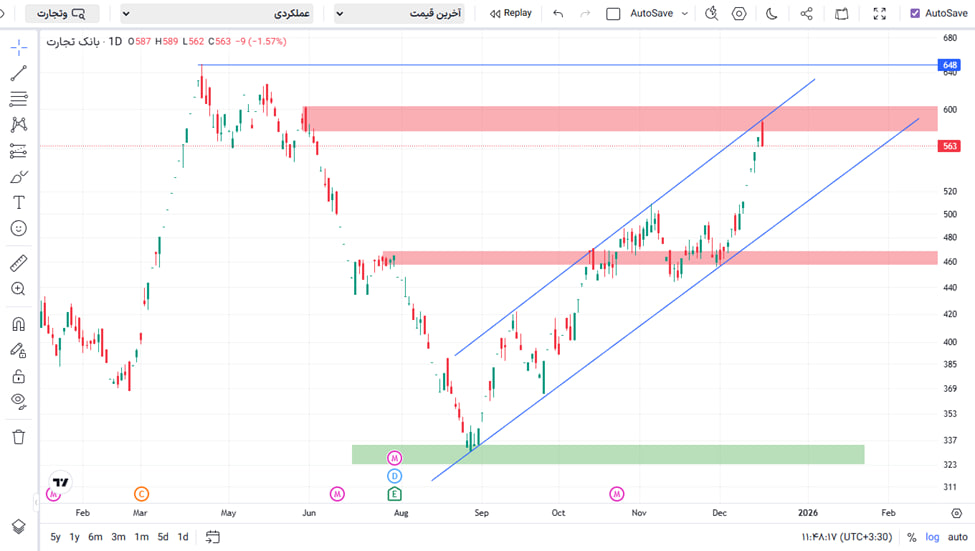The height and width of the screenshot is (551, 975).
Task: Expand the AutoSave dropdown arrow
Action: point(685,13)
